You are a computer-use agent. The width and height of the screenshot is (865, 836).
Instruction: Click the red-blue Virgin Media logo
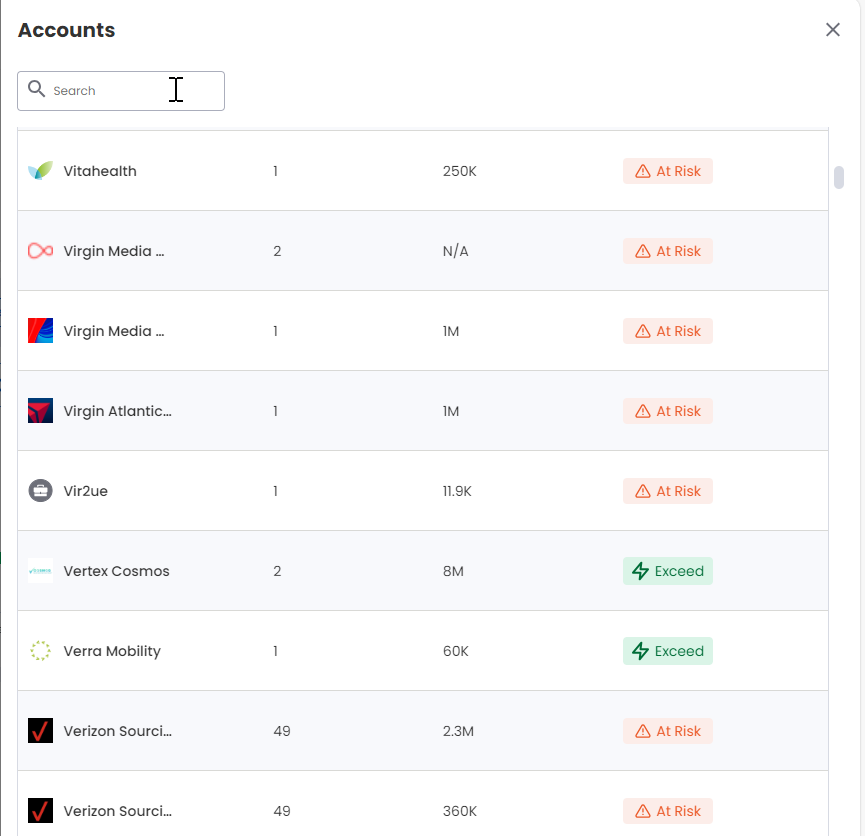point(40,331)
